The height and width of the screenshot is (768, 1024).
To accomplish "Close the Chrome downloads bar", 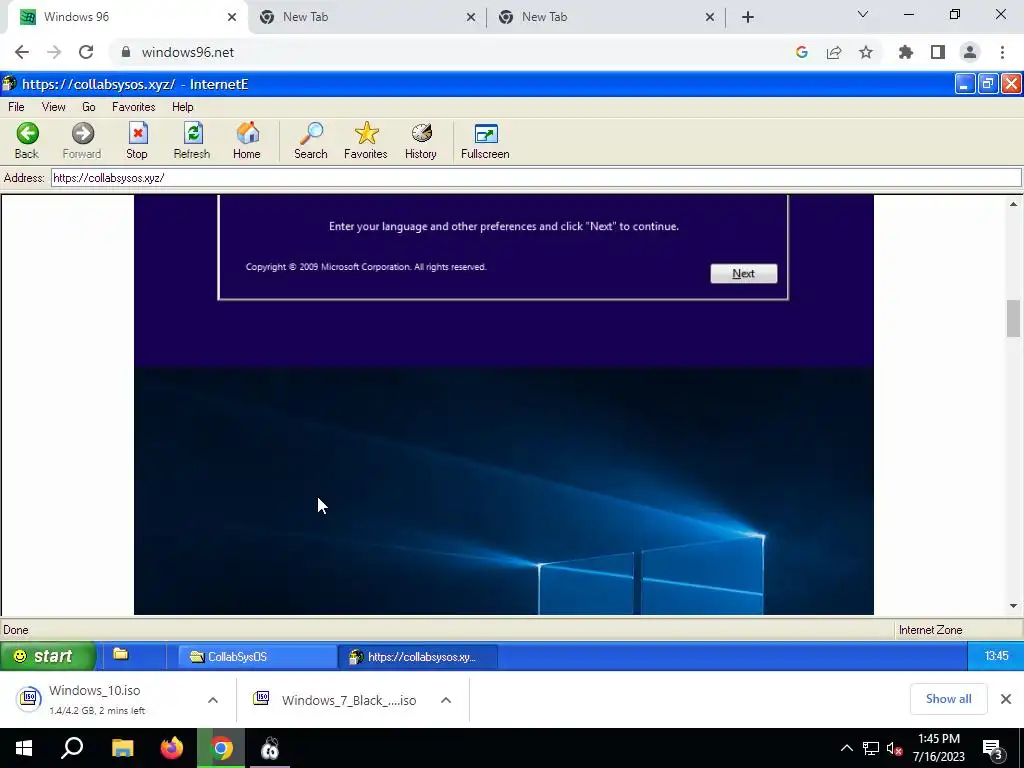I will point(1006,699).
